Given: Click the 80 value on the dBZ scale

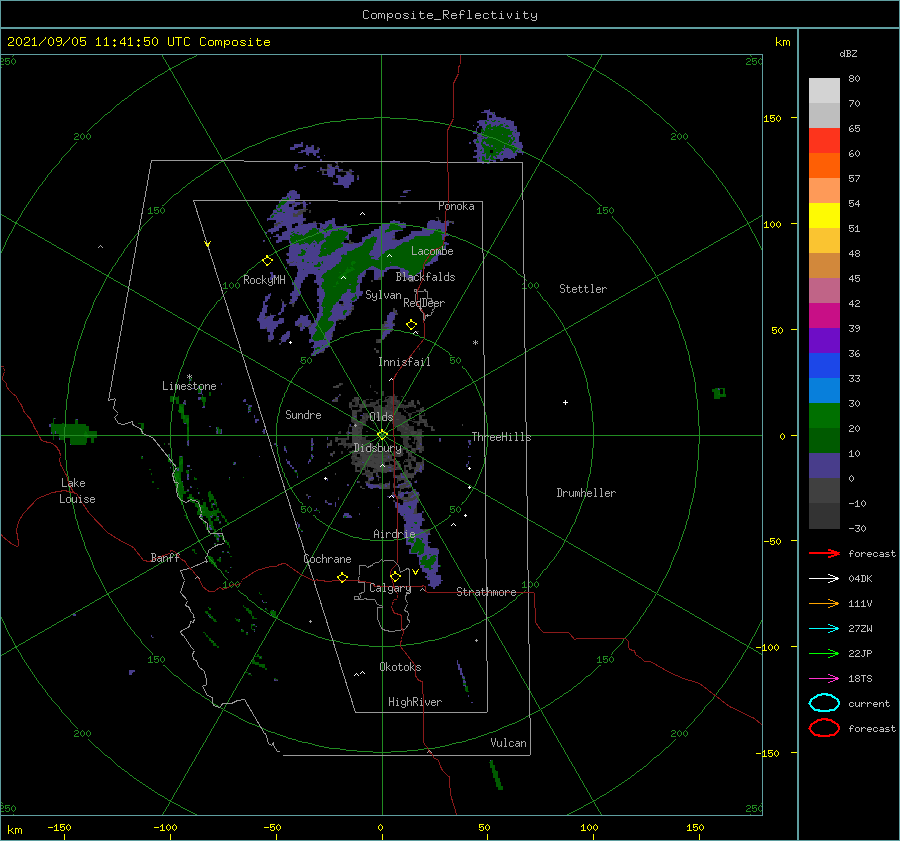Looking at the screenshot, I should (x=854, y=79).
